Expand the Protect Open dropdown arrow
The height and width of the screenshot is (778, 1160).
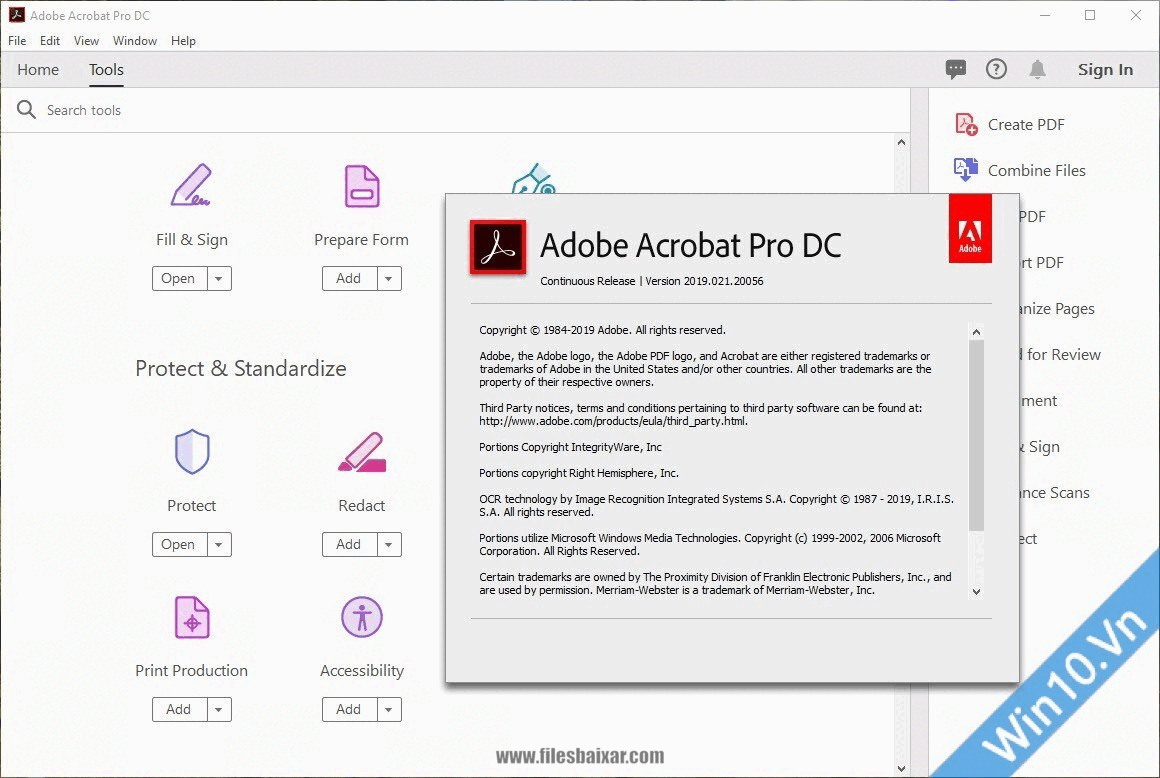point(219,544)
